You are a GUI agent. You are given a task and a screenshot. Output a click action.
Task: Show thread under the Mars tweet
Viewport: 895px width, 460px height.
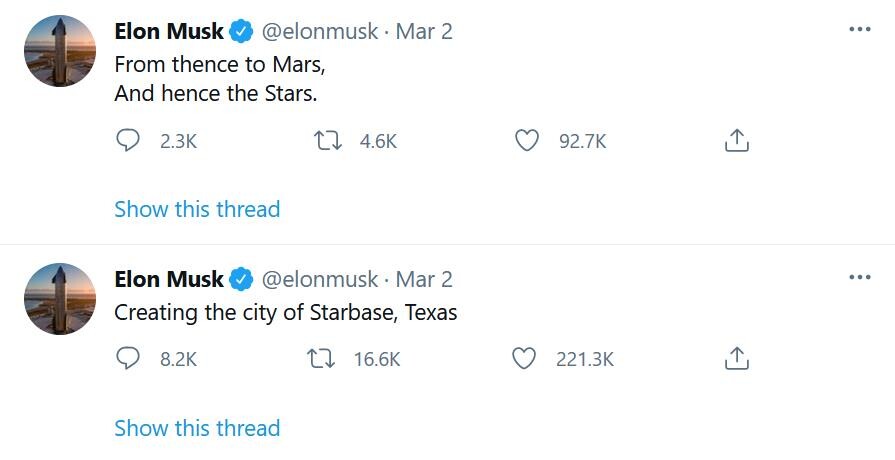click(x=197, y=209)
